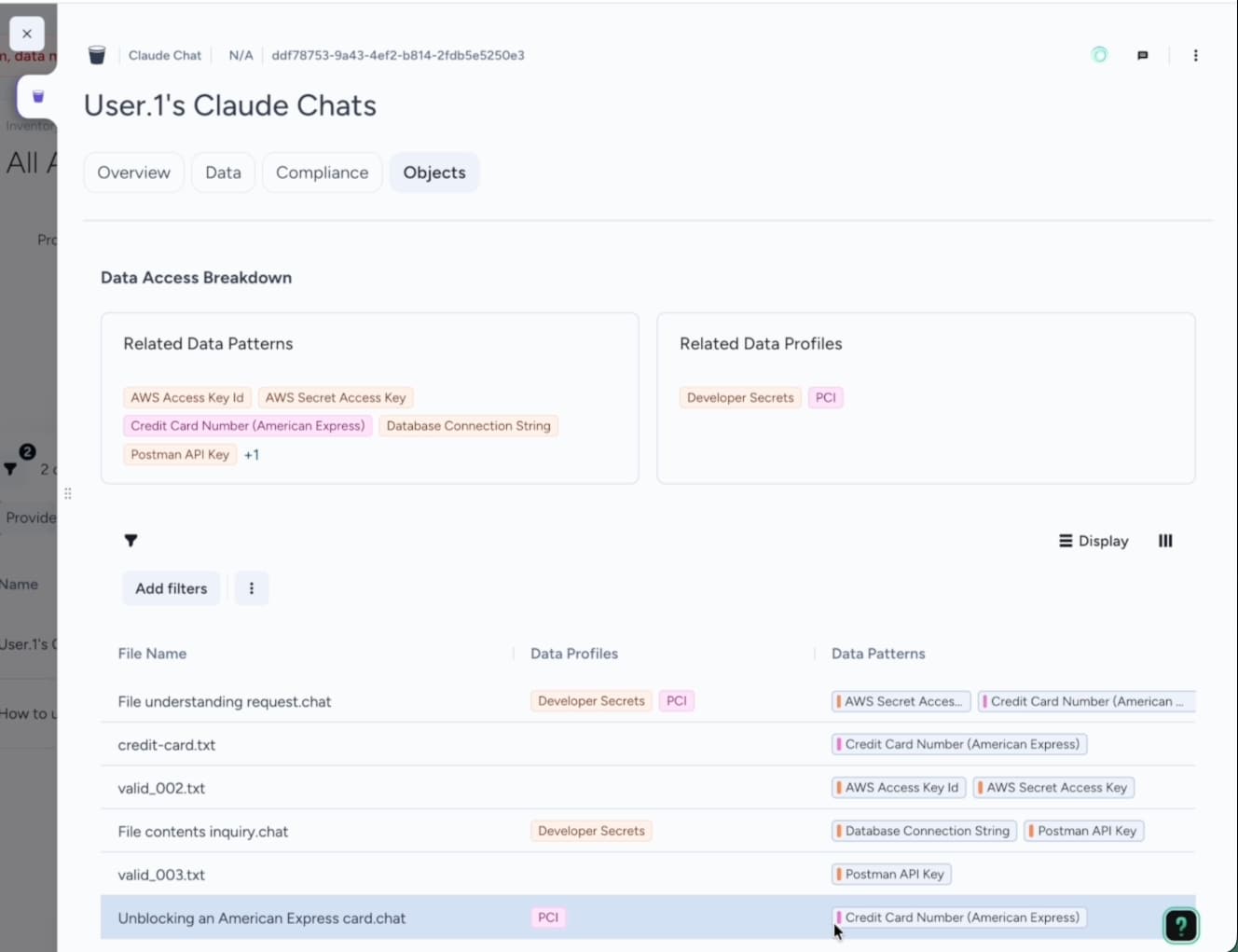Click AWS Access Key Id pattern in valid_002.txt row
The height and width of the screenshot is (952, 1238).
[899, 788]
